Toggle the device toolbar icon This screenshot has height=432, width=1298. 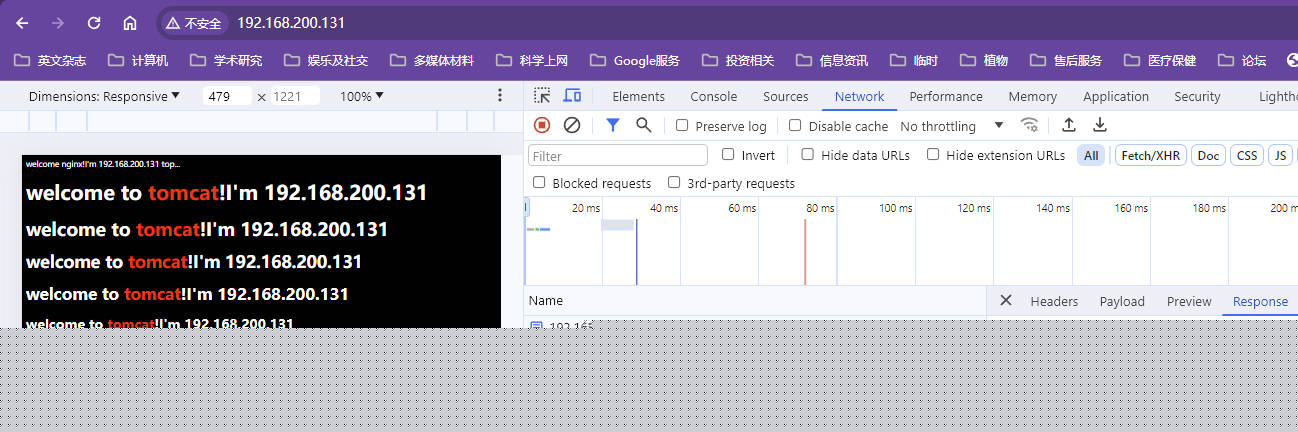(x=572, y=96)
